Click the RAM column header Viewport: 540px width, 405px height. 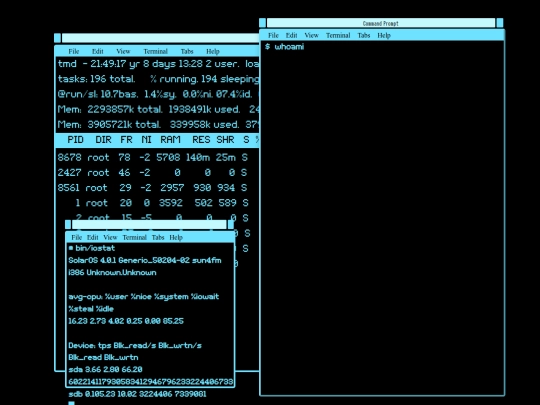click(170, 139)
